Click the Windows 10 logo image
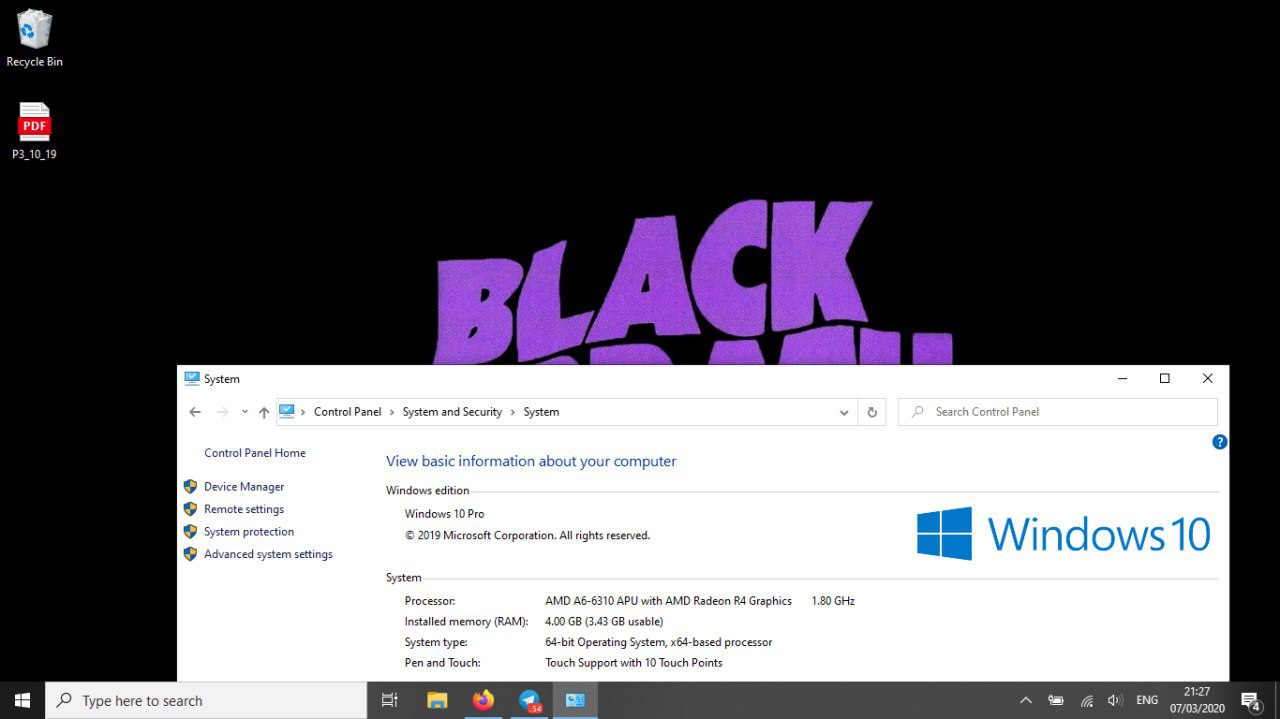This screenshot has width=1280, height=719. click(x=1064, y=533)
